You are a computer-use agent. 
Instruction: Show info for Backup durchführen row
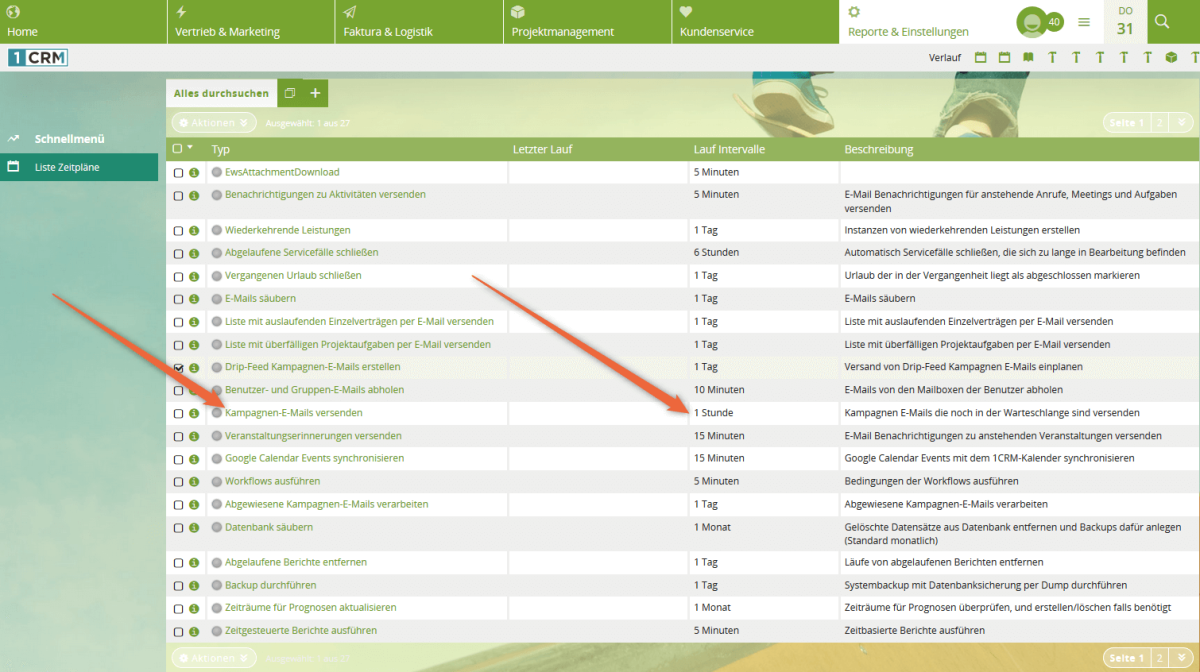(194, 586)
